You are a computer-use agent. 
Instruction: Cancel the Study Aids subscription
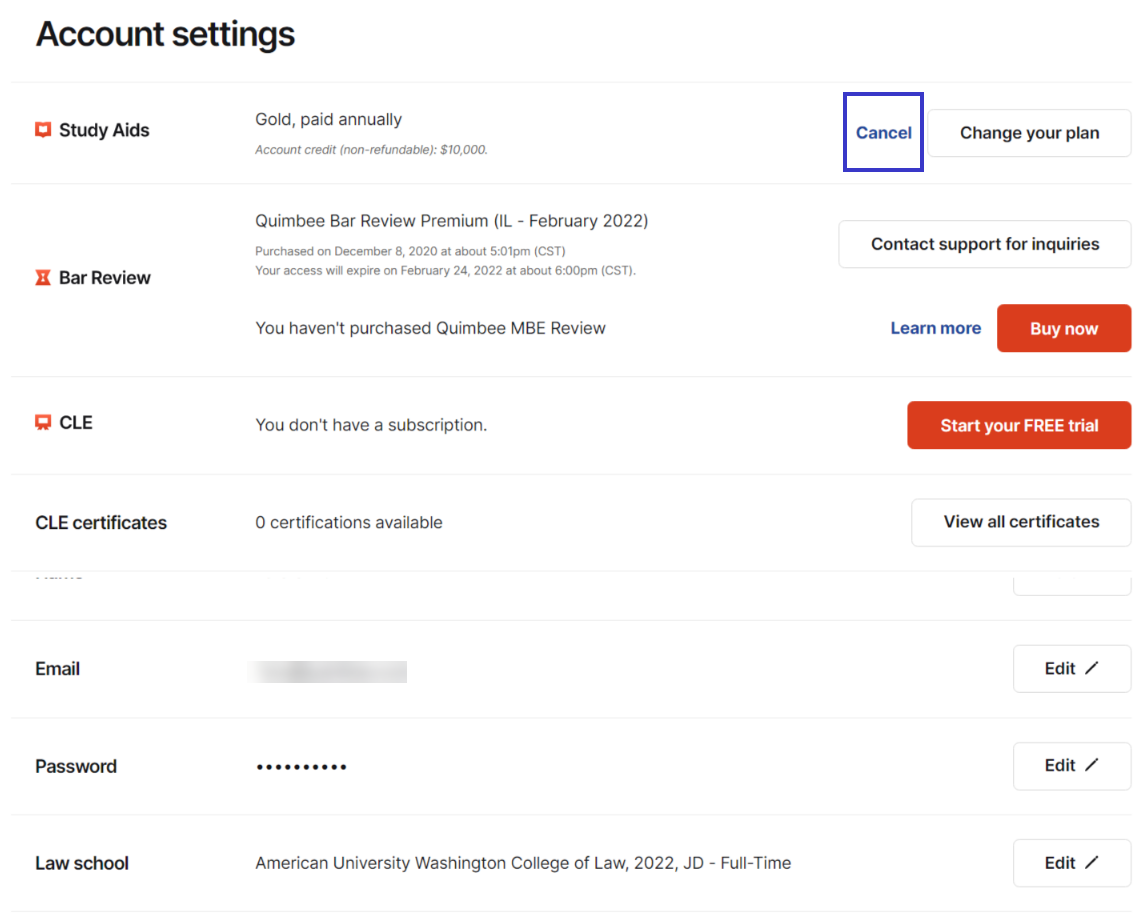(x=883, y=133)
